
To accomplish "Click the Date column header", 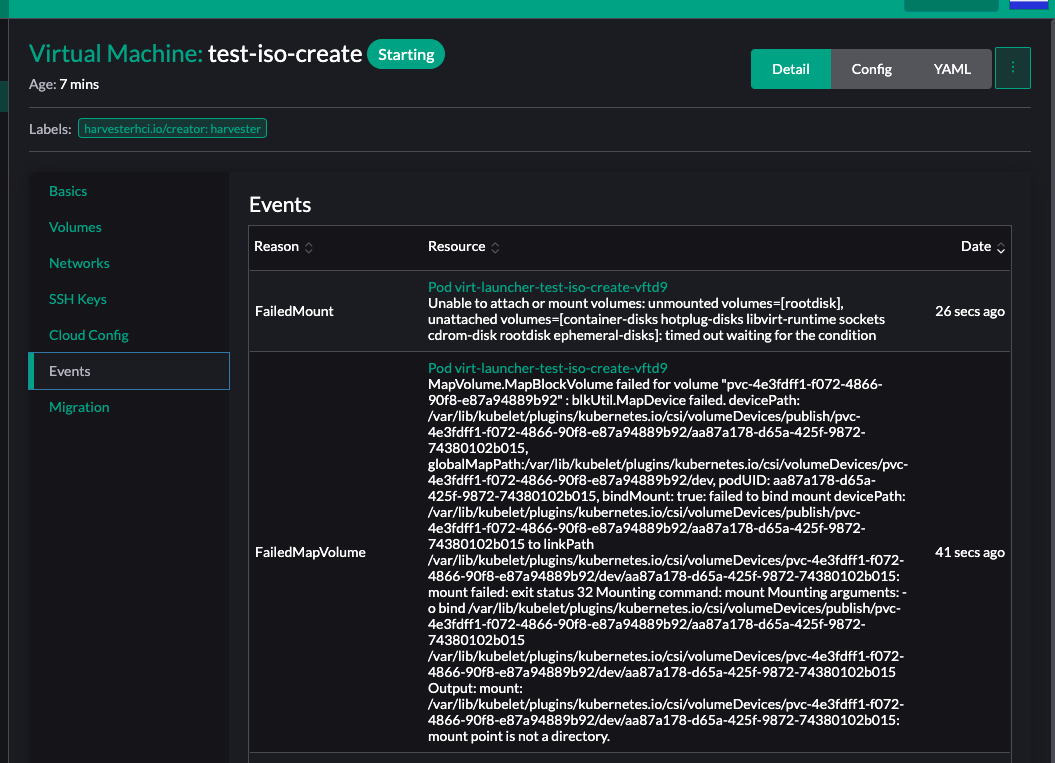I will click(976, 246).
